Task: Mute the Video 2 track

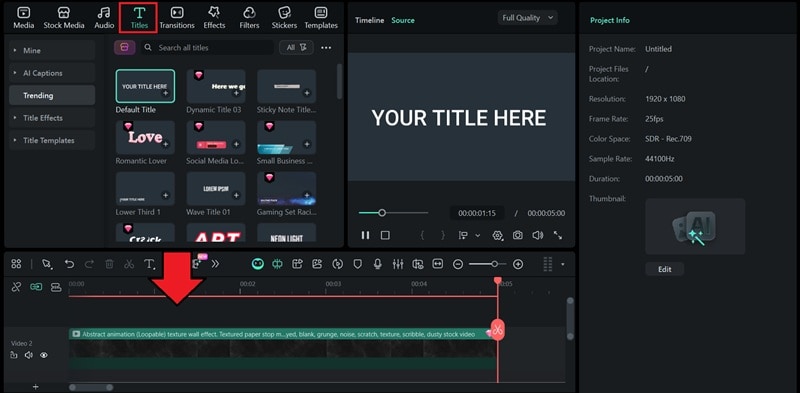Action: point(29,355)
